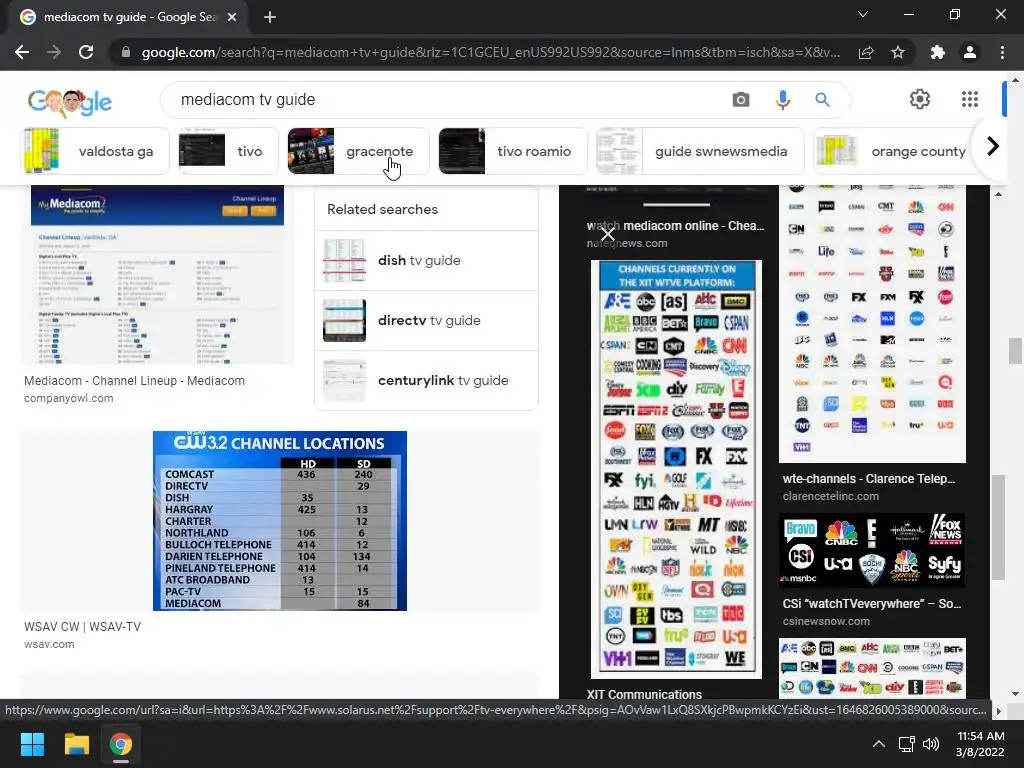Viewport: 1024px width, 768px height.
Task: Open the watch mediacom online preview title
Action: (x=675, y=226)
